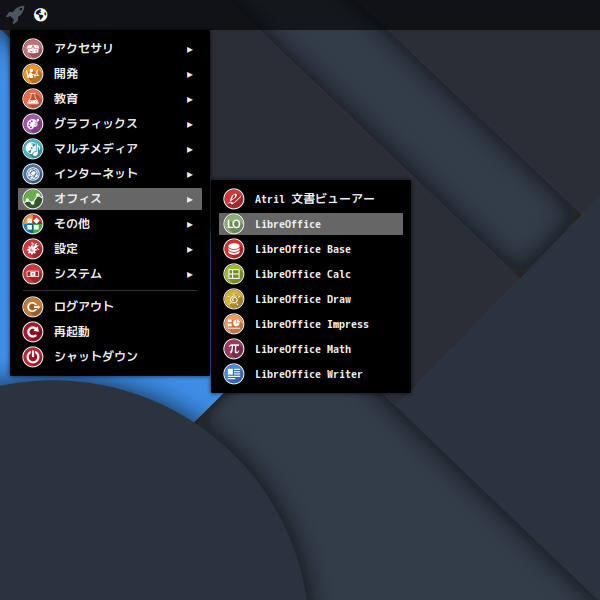Image resolution: width=600 pixels, height=600 pixels.
Task: Click the LibreOffice Draw icon
Action: click(233, 299)
